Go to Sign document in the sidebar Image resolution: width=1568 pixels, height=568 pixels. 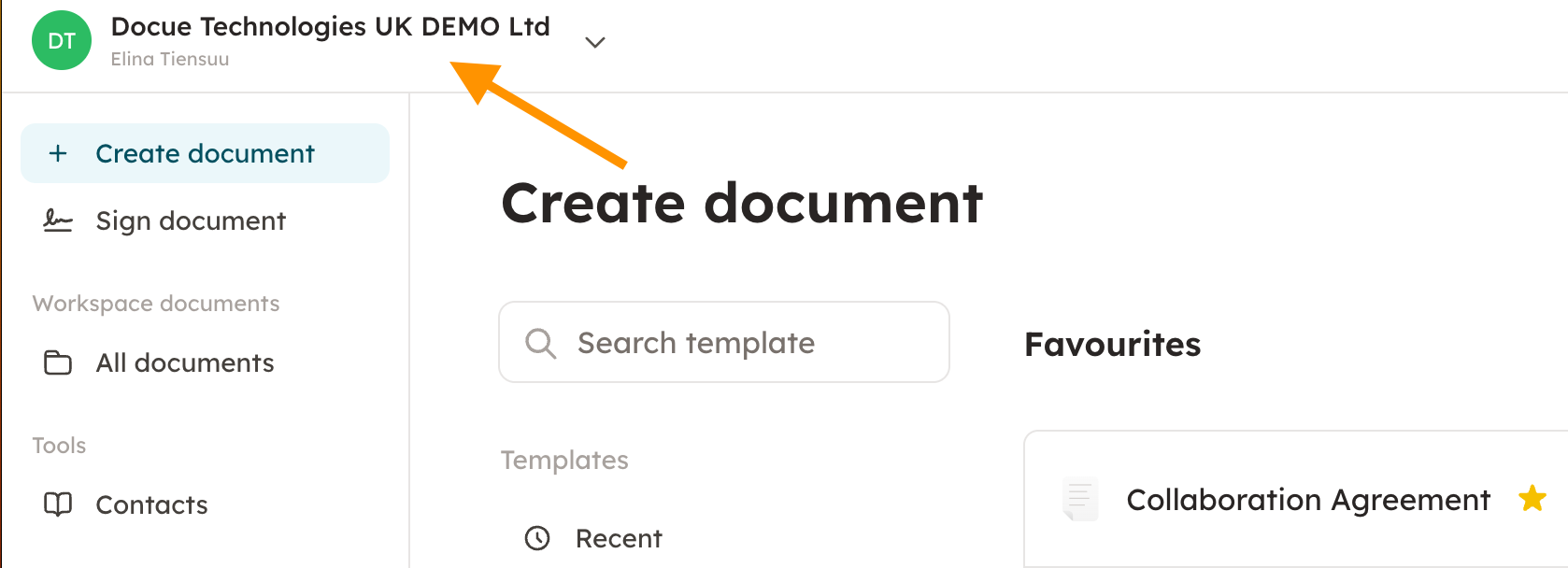[x=191, y=220]
